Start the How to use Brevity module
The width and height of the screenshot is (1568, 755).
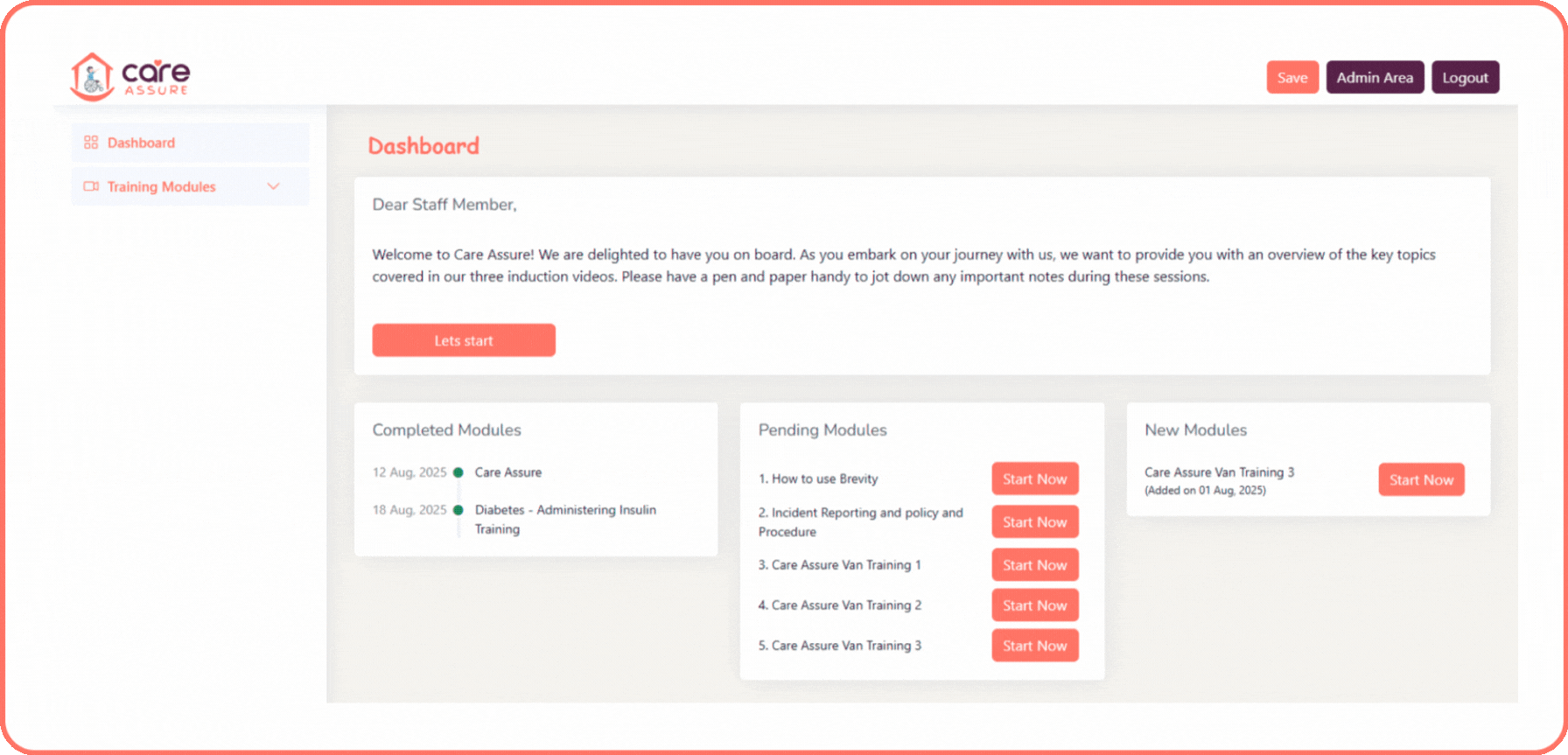coord(1035,479)
